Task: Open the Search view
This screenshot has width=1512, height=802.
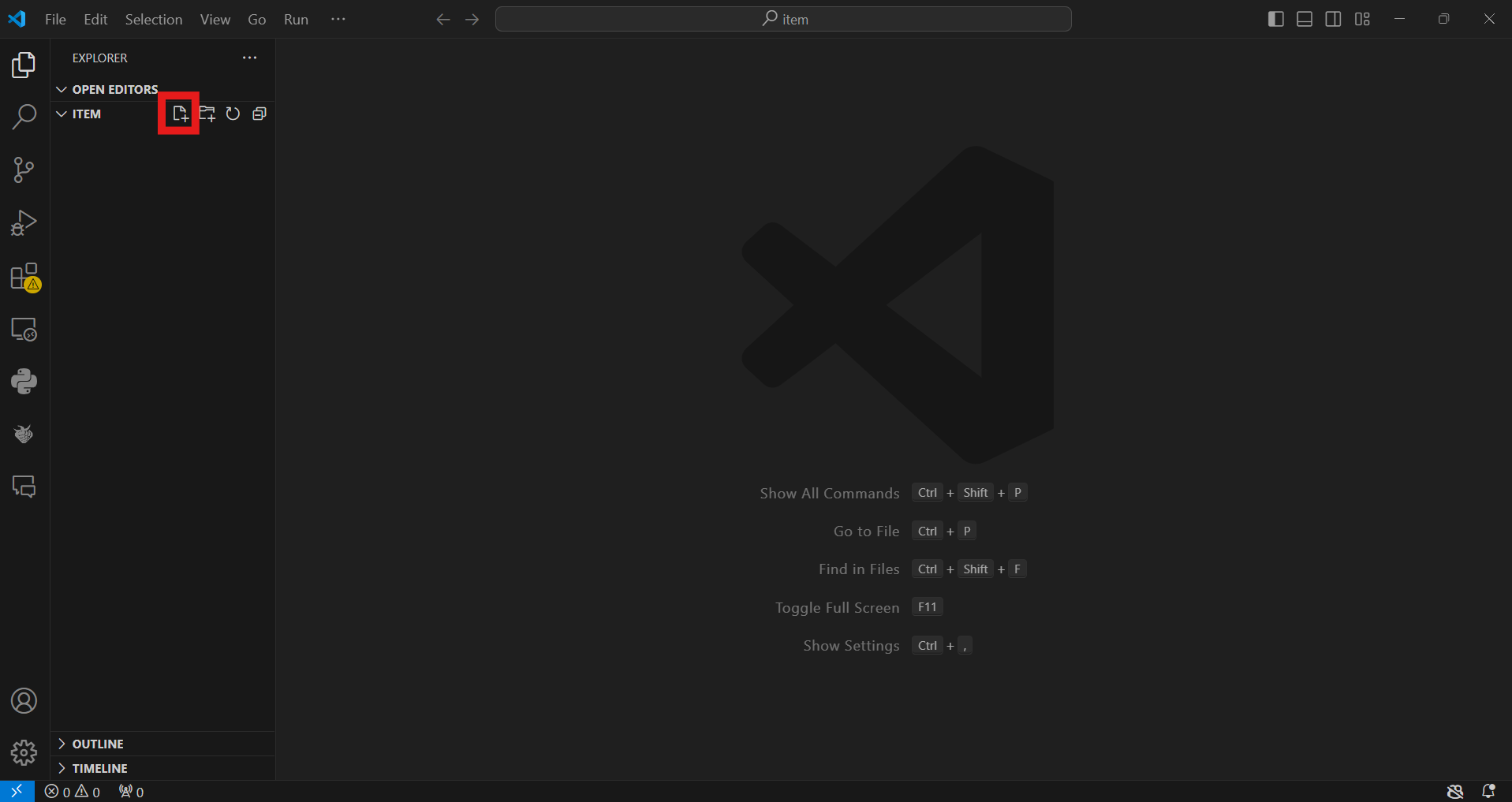Action: tap(24, 117)
